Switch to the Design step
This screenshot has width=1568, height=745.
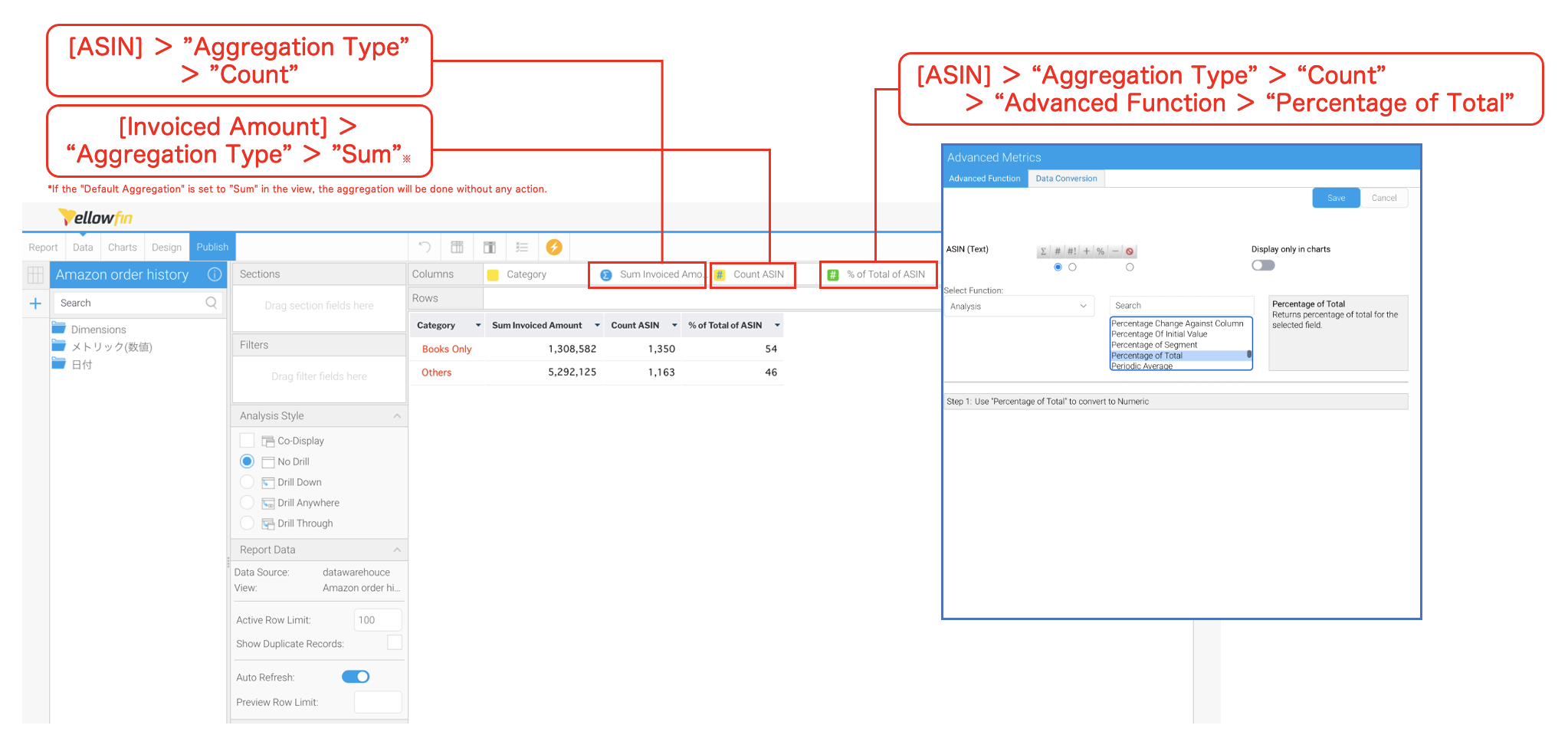tap(166, 248)
